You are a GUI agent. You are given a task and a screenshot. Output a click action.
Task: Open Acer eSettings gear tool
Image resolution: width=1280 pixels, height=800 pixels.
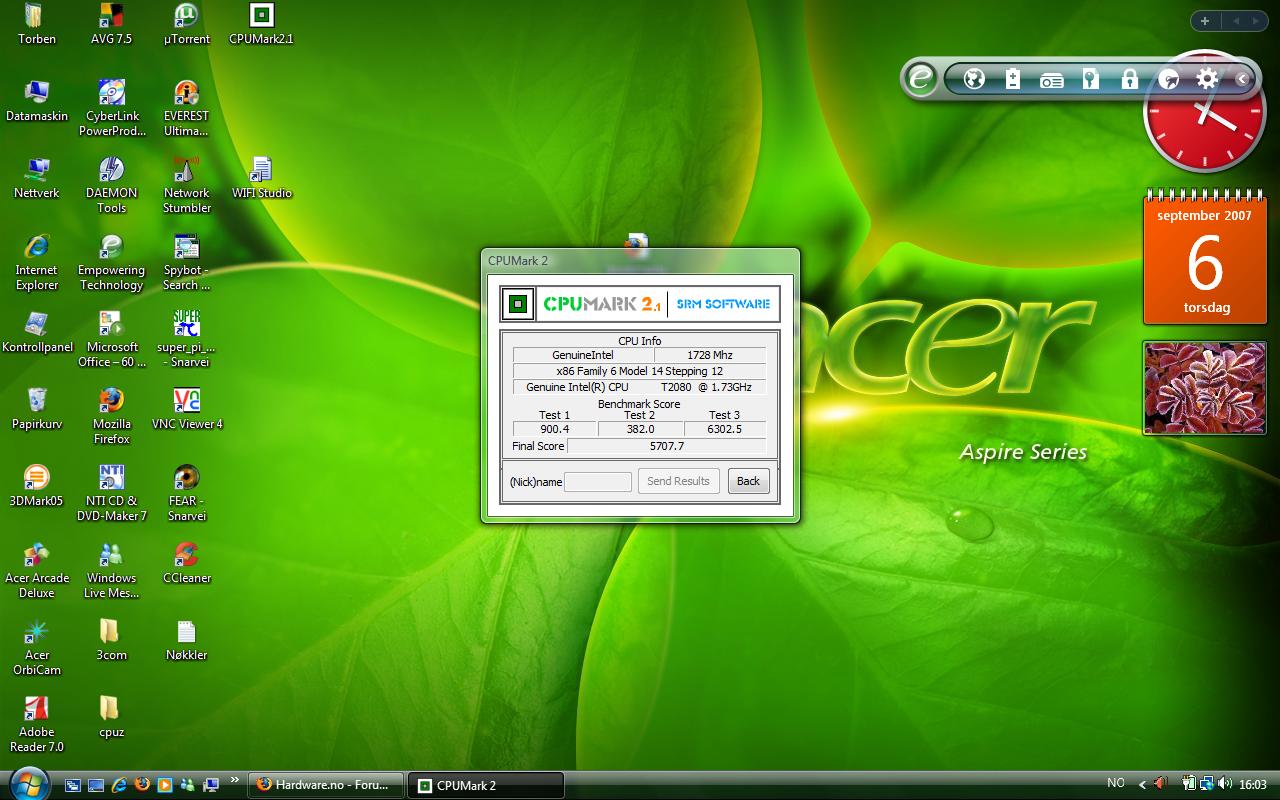(x=1207, y=78)
